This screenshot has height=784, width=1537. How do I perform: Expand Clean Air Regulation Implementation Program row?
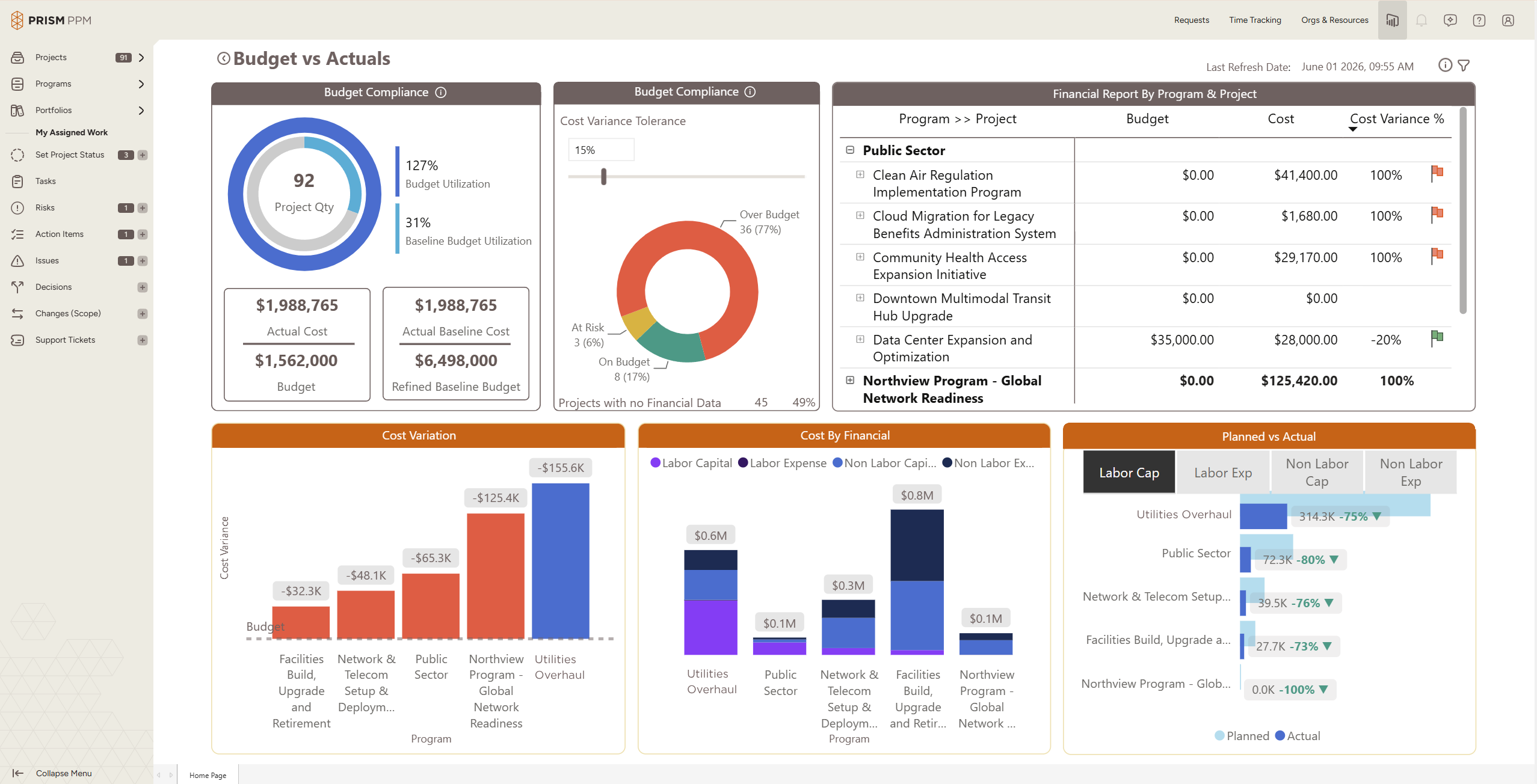(860, 174)
